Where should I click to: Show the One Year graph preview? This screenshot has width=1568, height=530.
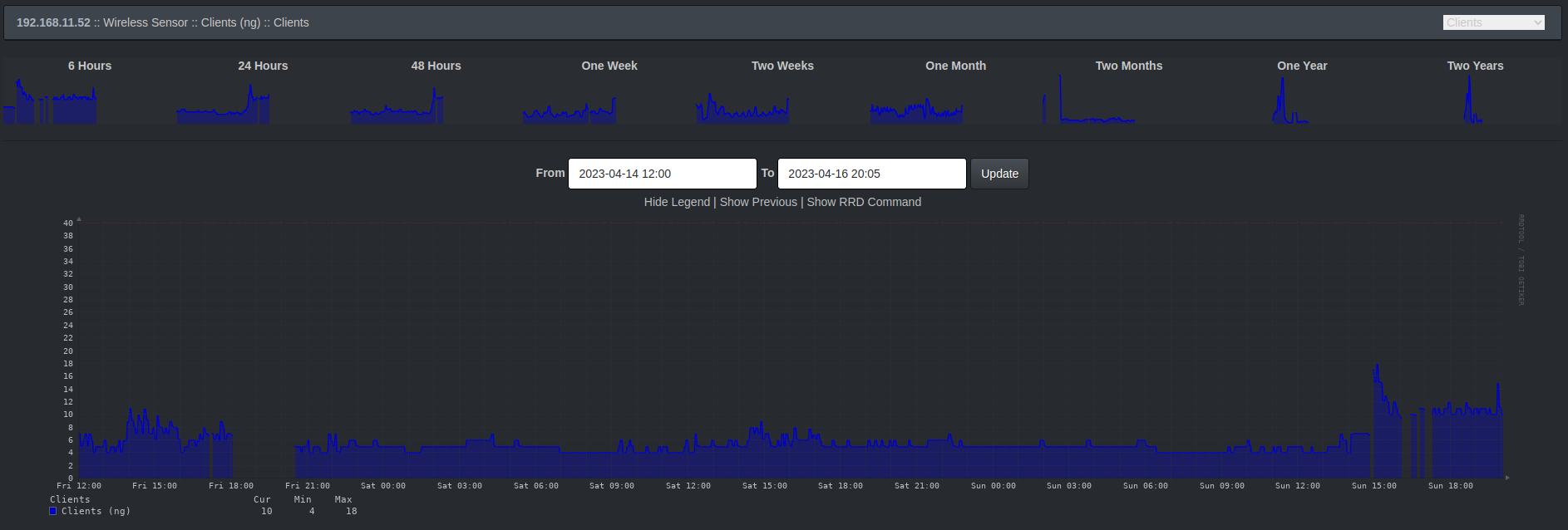1291,103
